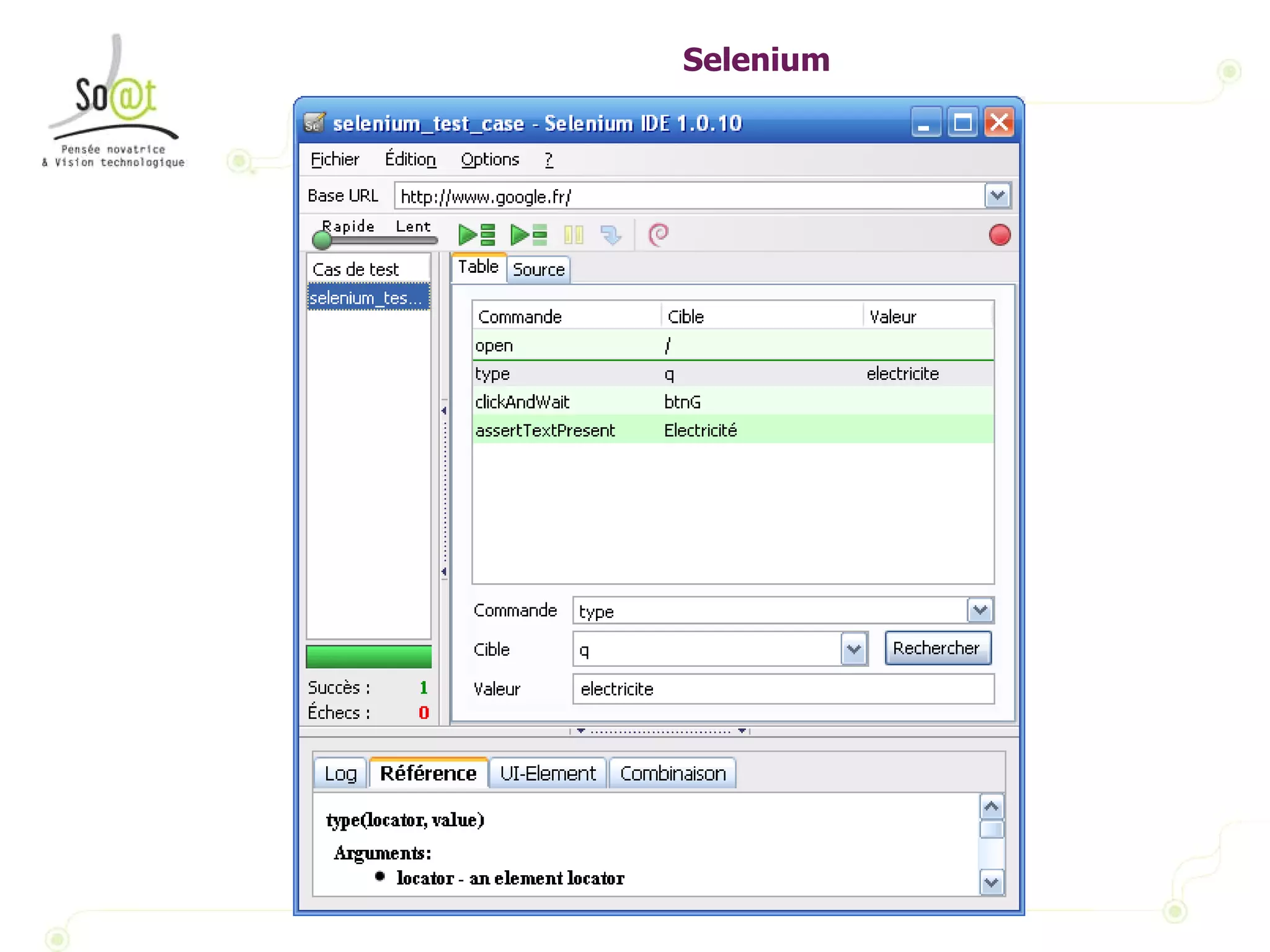This screenshot has width=1270, height=952.
Task: Click the reference pane scroll down arrow
Action: click(991, 882)
